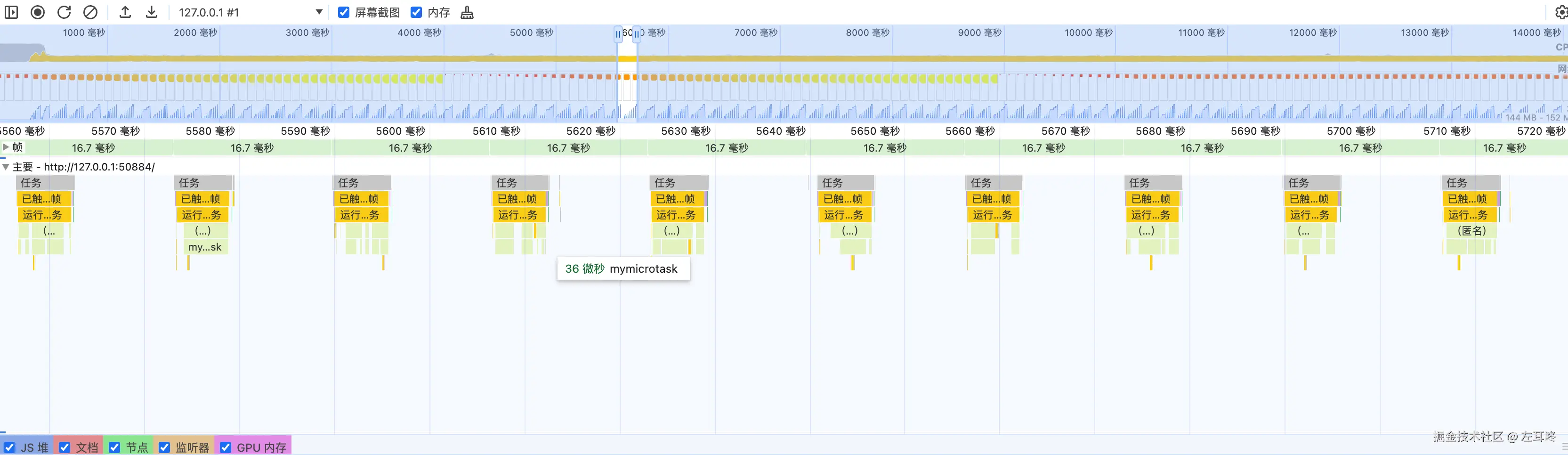
Task: Click the 5620 毫秒 ruler label
Action: tap(591, 131)
